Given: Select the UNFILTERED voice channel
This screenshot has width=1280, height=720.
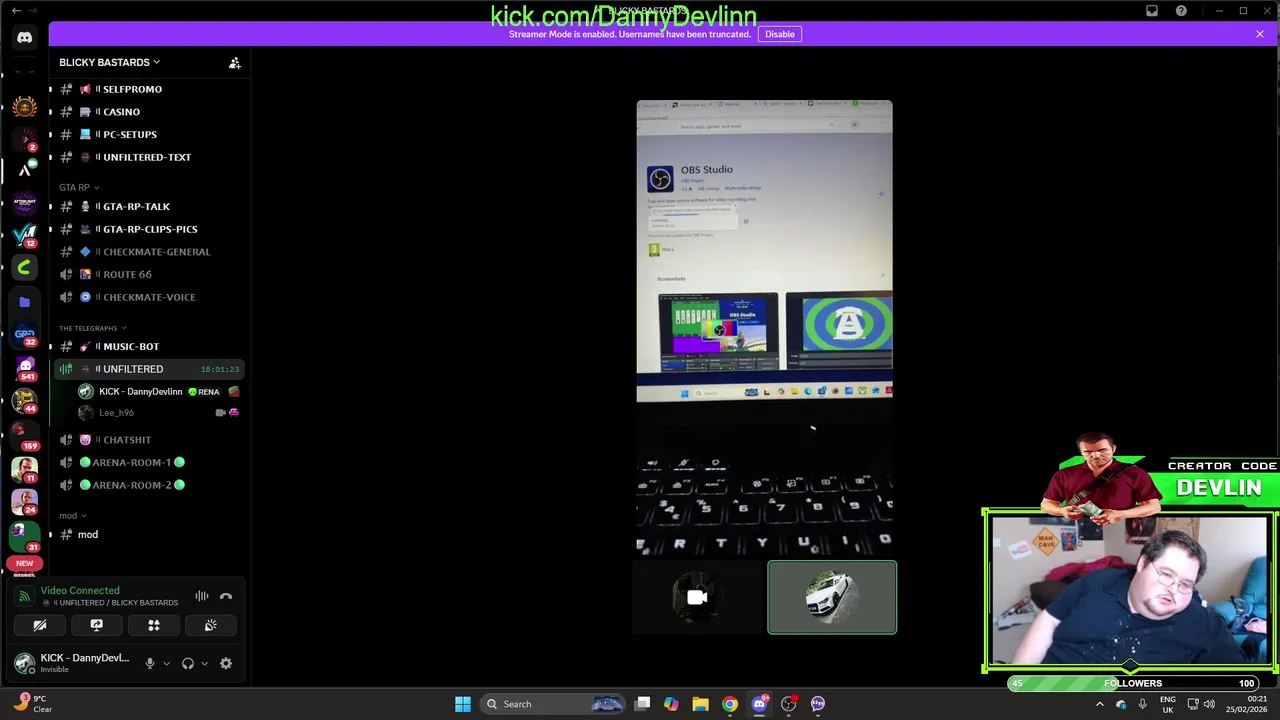Looking at the screenshot, I should (x=148, y=369).
